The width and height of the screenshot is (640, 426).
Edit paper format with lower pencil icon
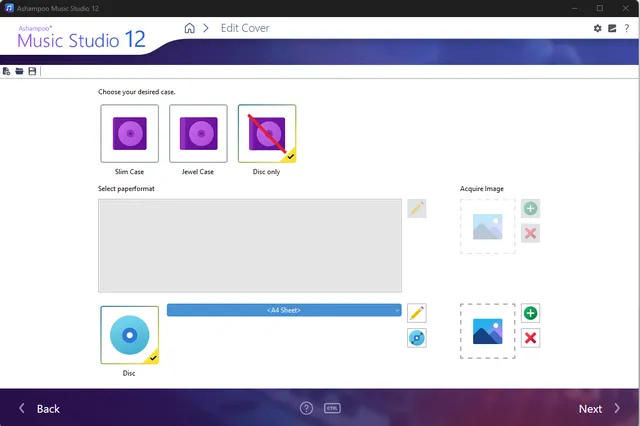(417, 313)
